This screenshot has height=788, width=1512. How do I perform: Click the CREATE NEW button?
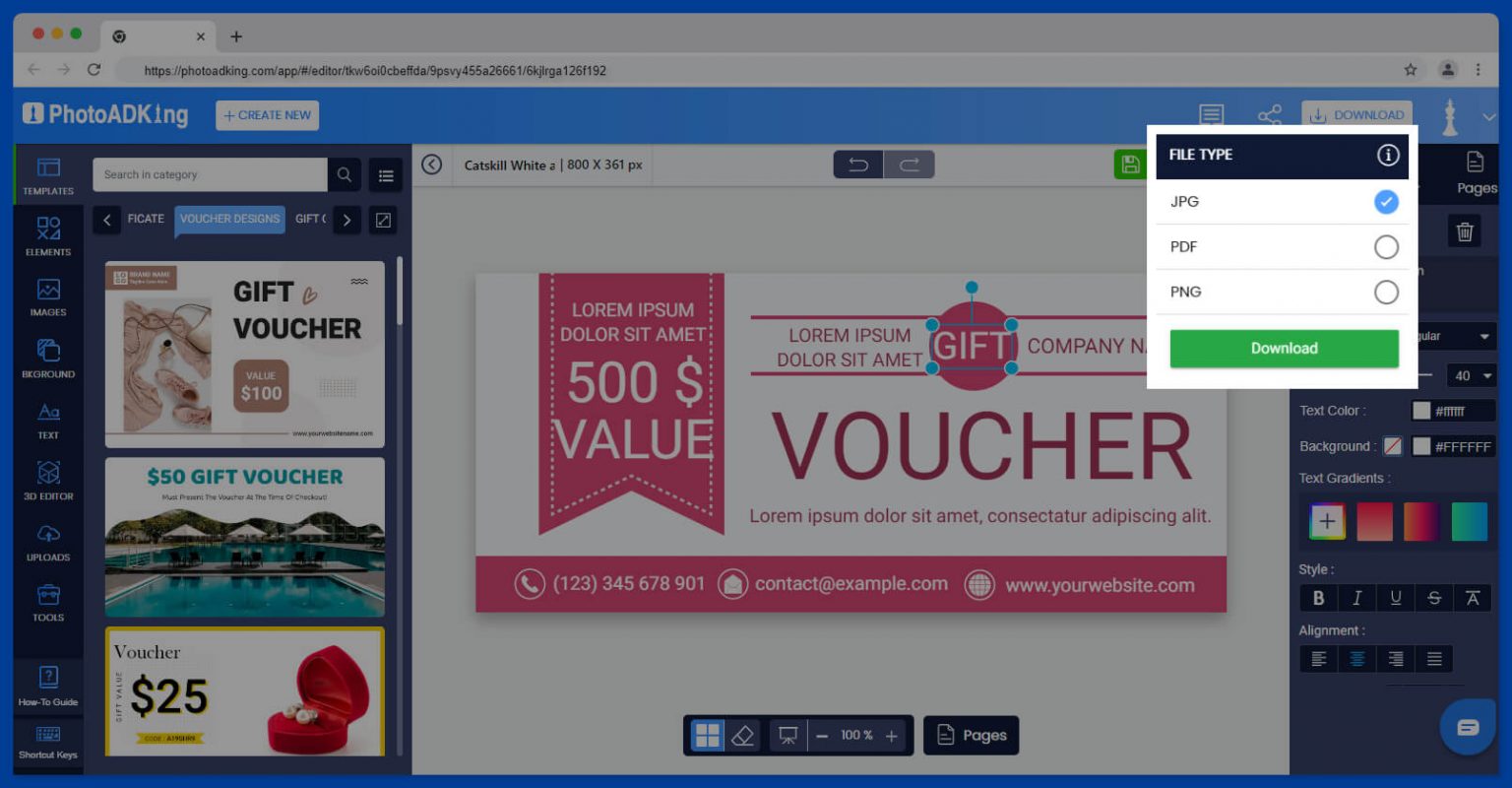(267, 115)
